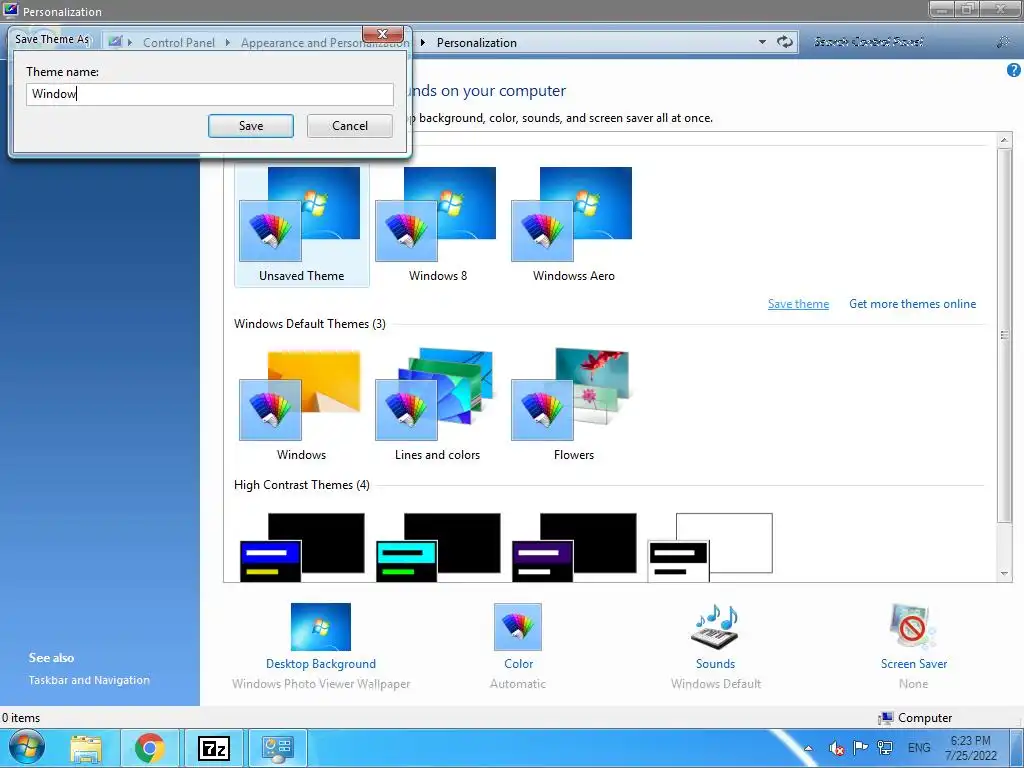
Task: Show hidden tray icons arrow
Action: (808, 748)
